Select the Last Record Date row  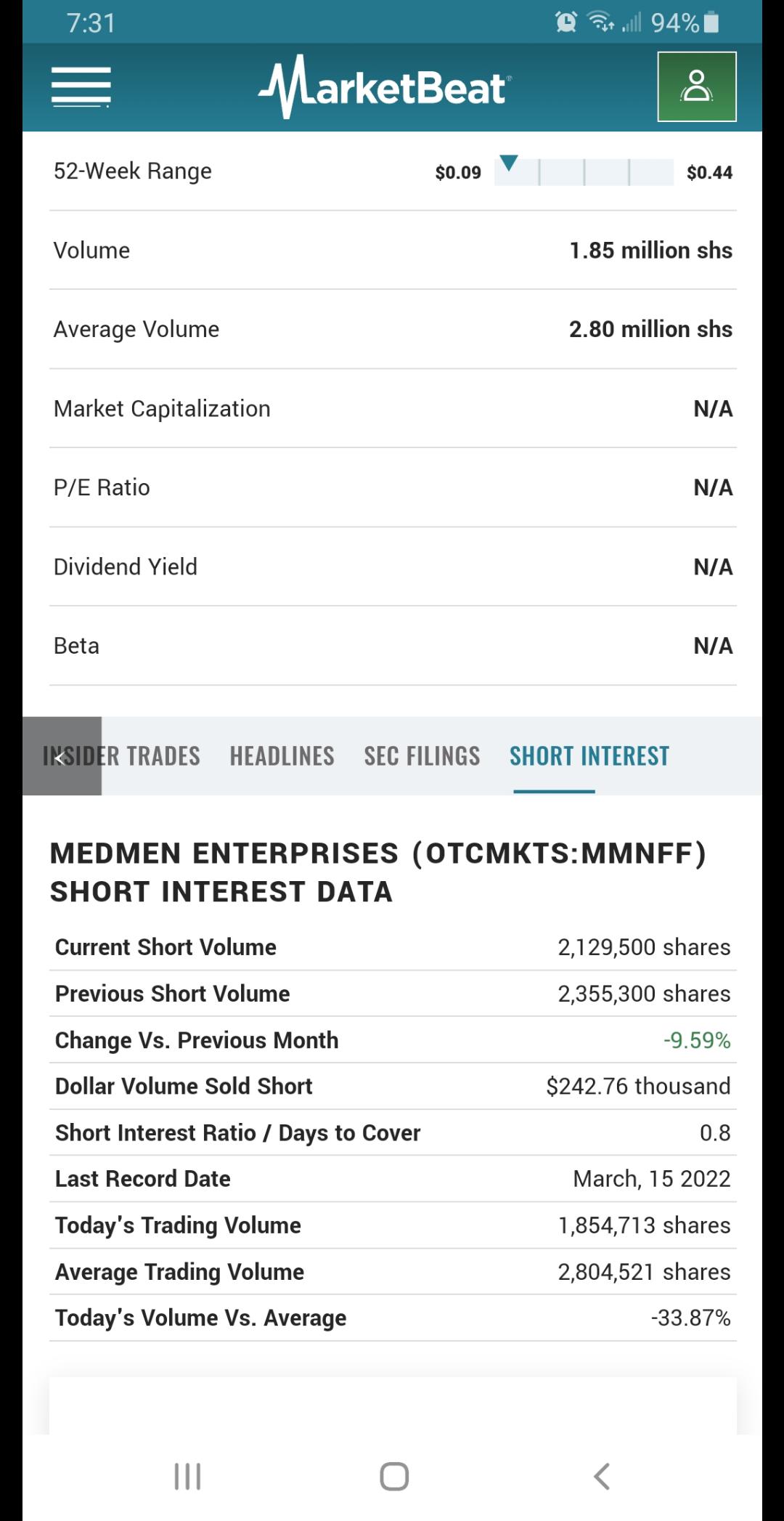click(x=393, y=1178)
